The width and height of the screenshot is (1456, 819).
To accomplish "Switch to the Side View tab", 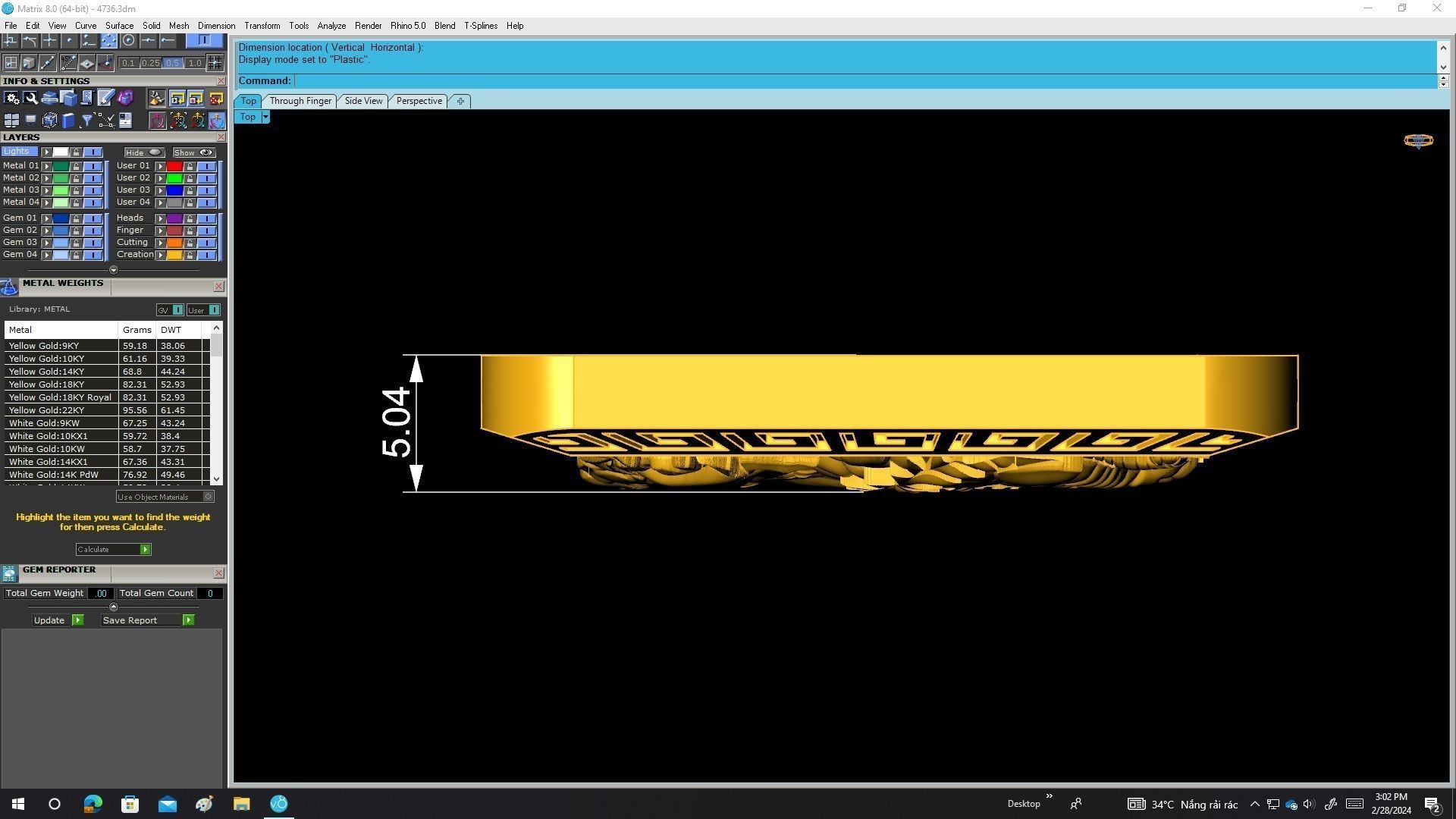I will click(x=363, y=101).
